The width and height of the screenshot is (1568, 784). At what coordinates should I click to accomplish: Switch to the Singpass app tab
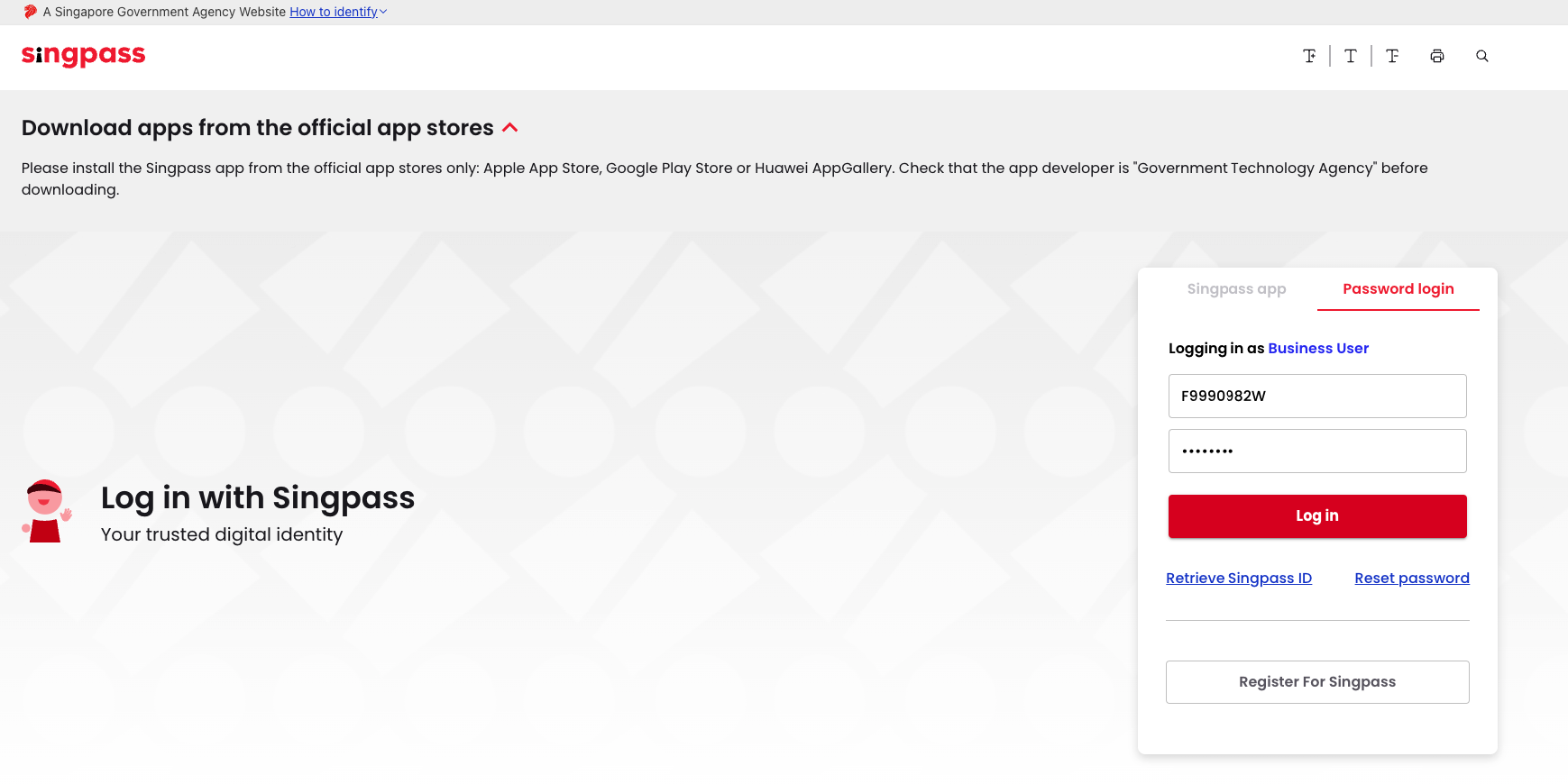(1236, 289)
